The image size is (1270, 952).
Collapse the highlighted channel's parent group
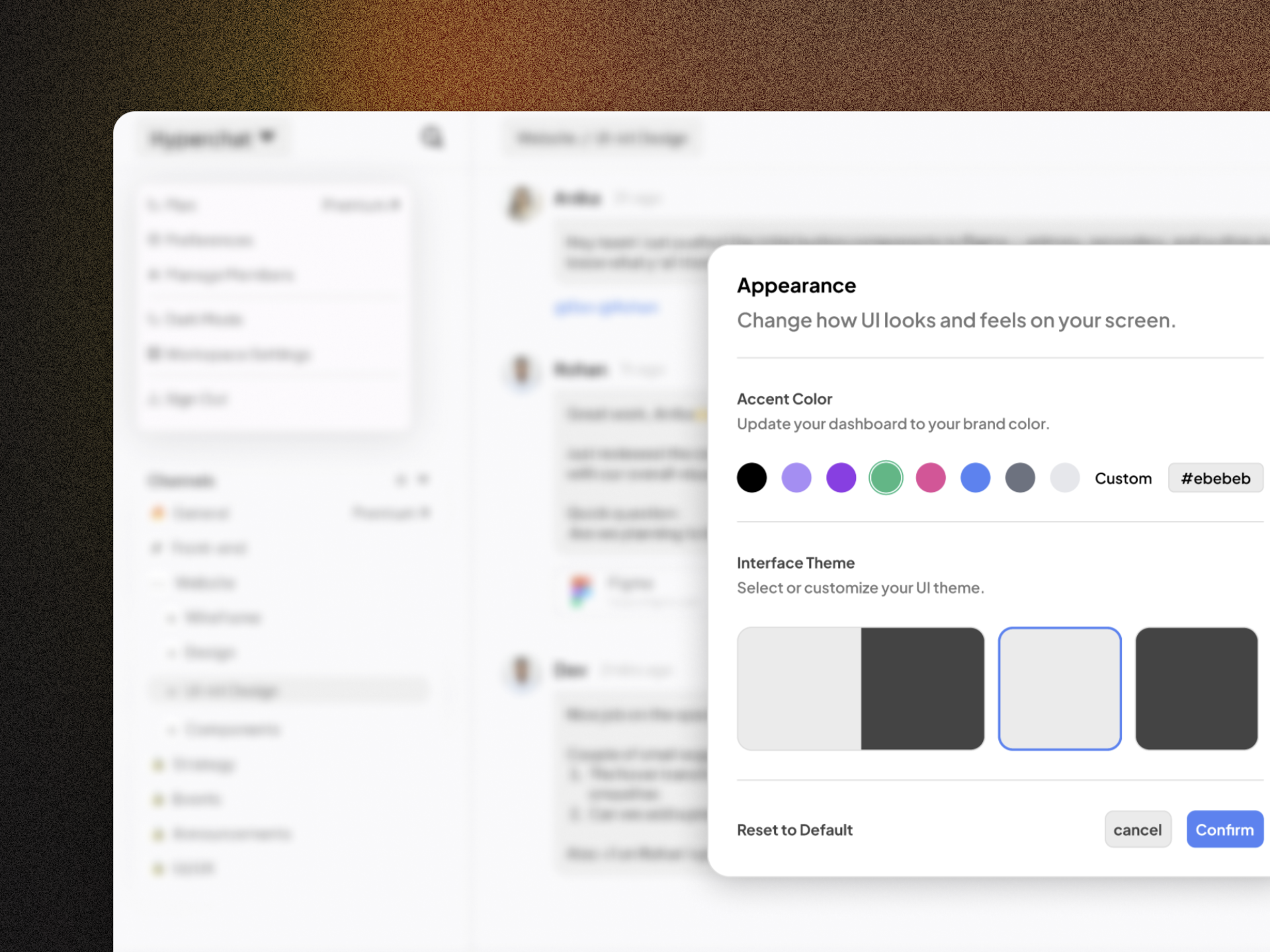156,582
